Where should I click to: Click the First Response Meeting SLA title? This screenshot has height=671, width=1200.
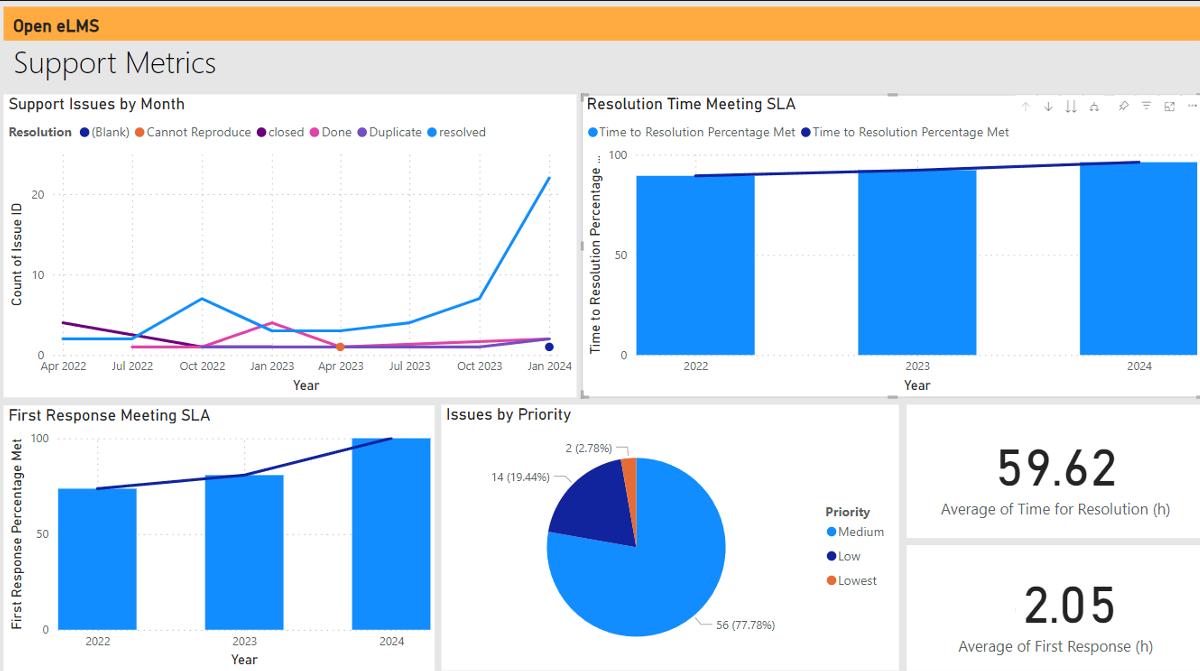109,415
